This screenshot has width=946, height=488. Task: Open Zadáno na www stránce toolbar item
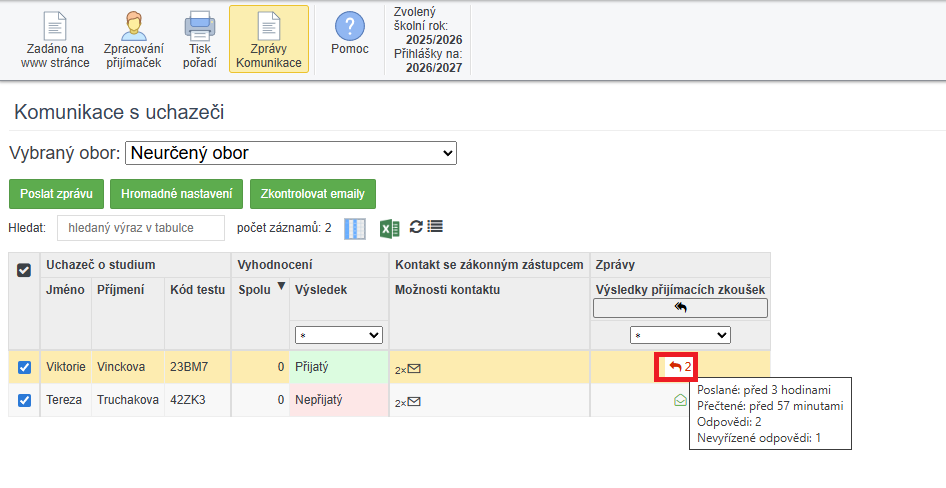[55, 39]
